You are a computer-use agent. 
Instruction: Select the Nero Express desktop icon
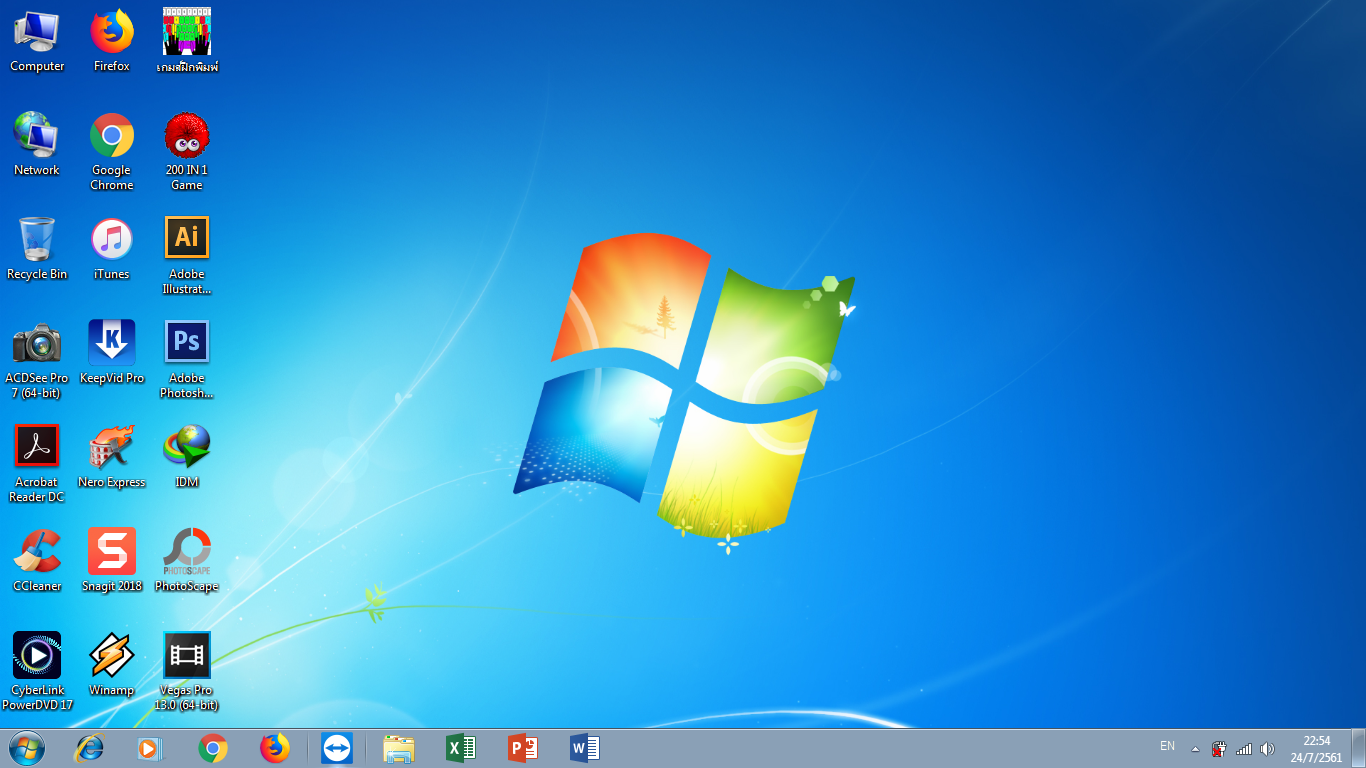[112, 457]
